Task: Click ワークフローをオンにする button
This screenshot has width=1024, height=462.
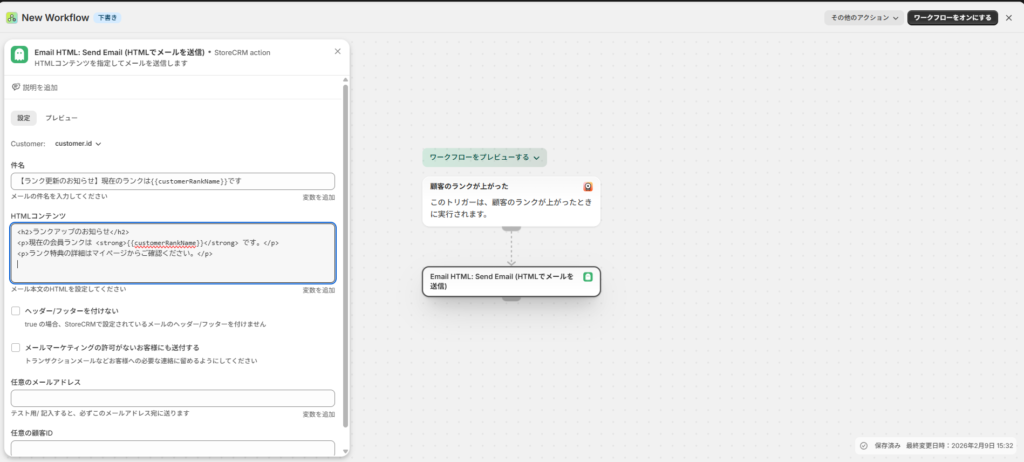Action: tap(951, 17)
